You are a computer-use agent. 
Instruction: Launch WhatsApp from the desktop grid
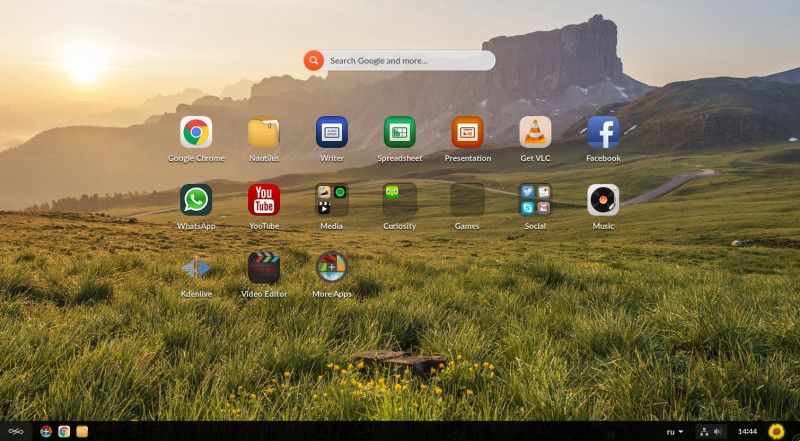coord(196,200)
